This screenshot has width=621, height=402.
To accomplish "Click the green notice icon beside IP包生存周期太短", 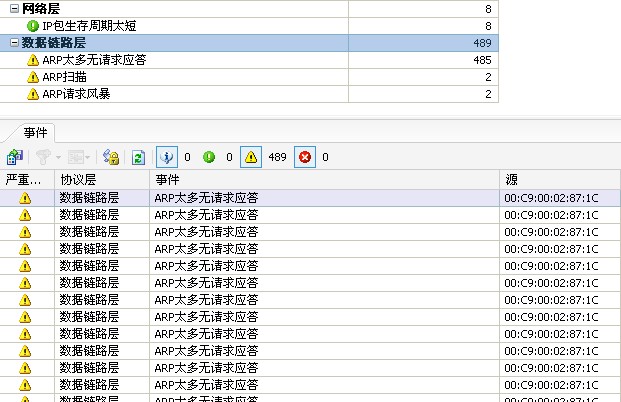I will pyautogui.click(x=33, y=26).
